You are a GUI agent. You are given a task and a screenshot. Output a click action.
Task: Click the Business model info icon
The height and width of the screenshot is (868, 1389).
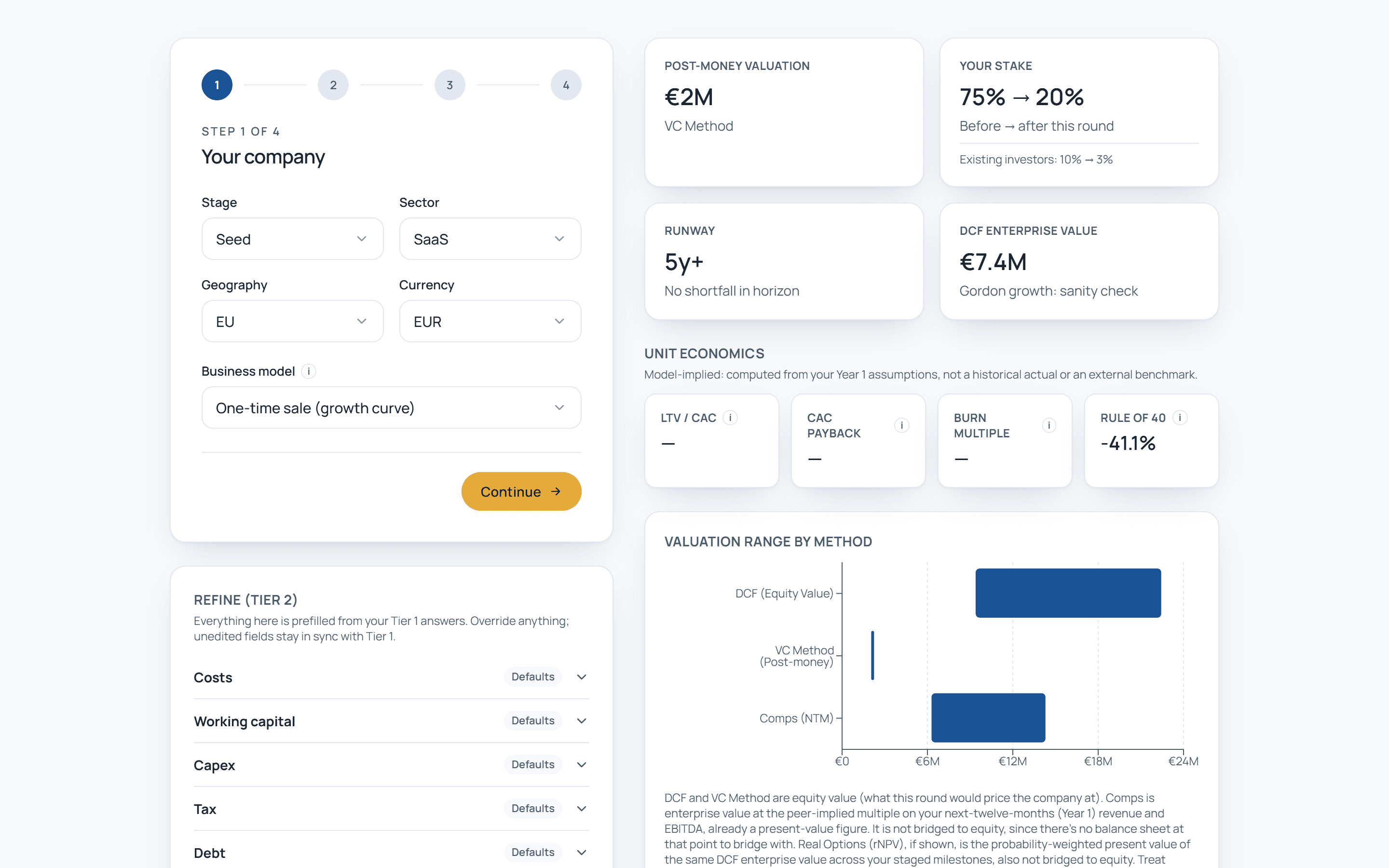click(x=309, y=371)
